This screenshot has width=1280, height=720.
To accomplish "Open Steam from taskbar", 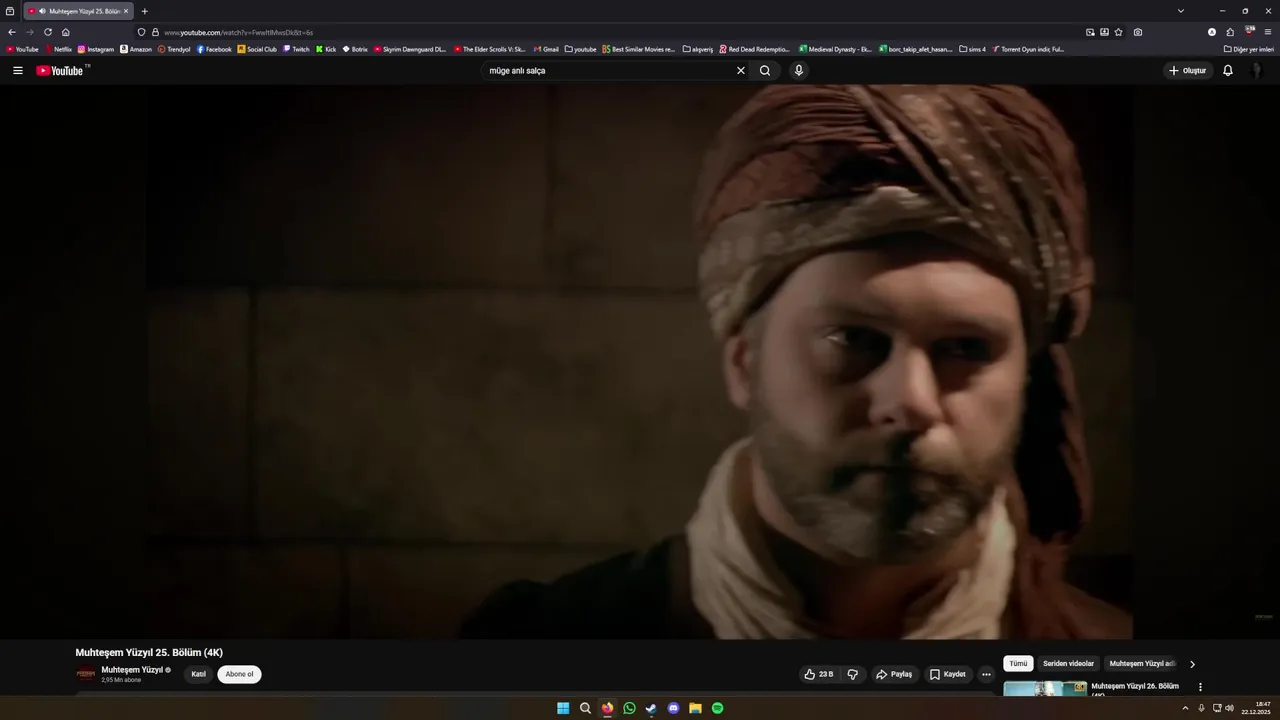I will coord(651,708).
